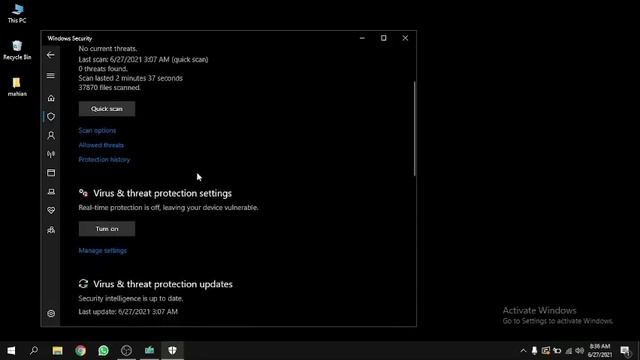640x360 pixels.
Task: Click the Windows Security window title
Action: click(70, 38)
